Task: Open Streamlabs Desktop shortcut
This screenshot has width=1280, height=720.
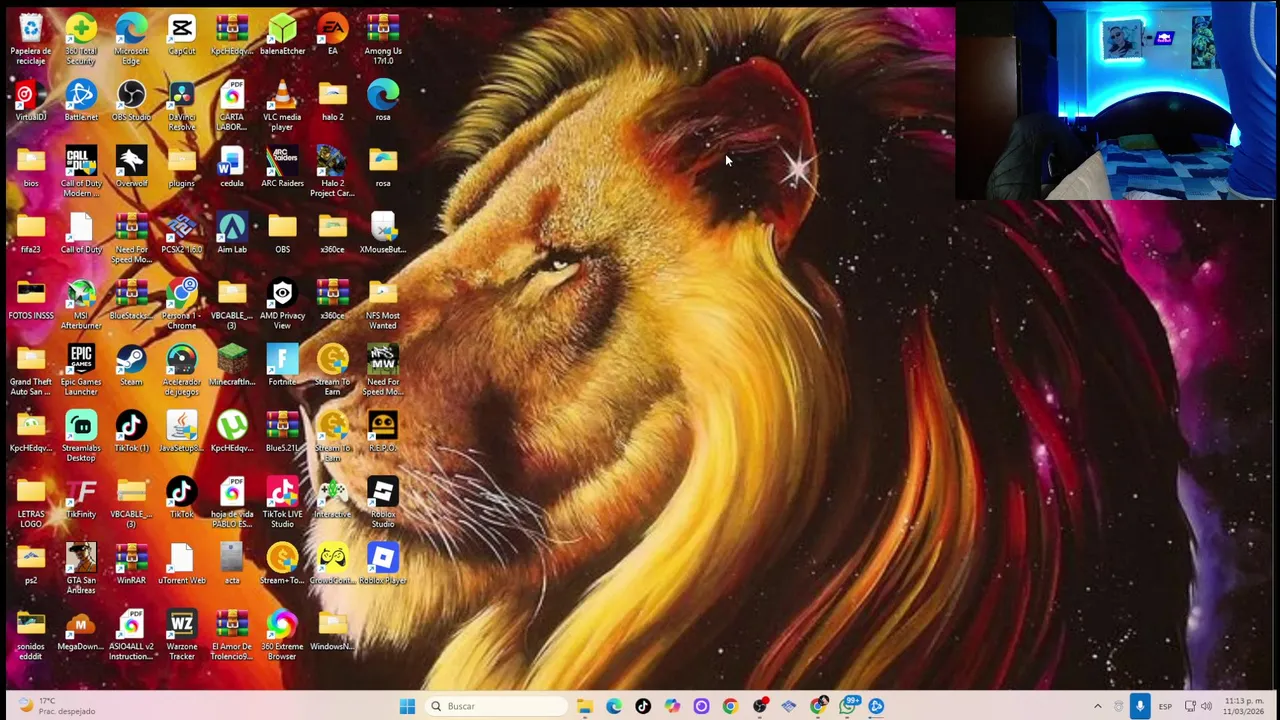Action: point(81,436)
